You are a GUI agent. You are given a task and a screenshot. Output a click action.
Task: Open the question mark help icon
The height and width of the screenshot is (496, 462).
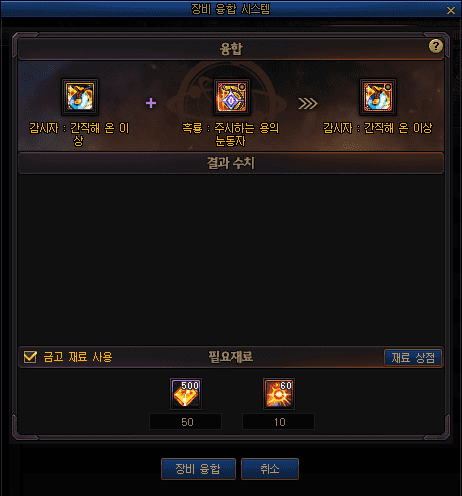tap(435, 46)
